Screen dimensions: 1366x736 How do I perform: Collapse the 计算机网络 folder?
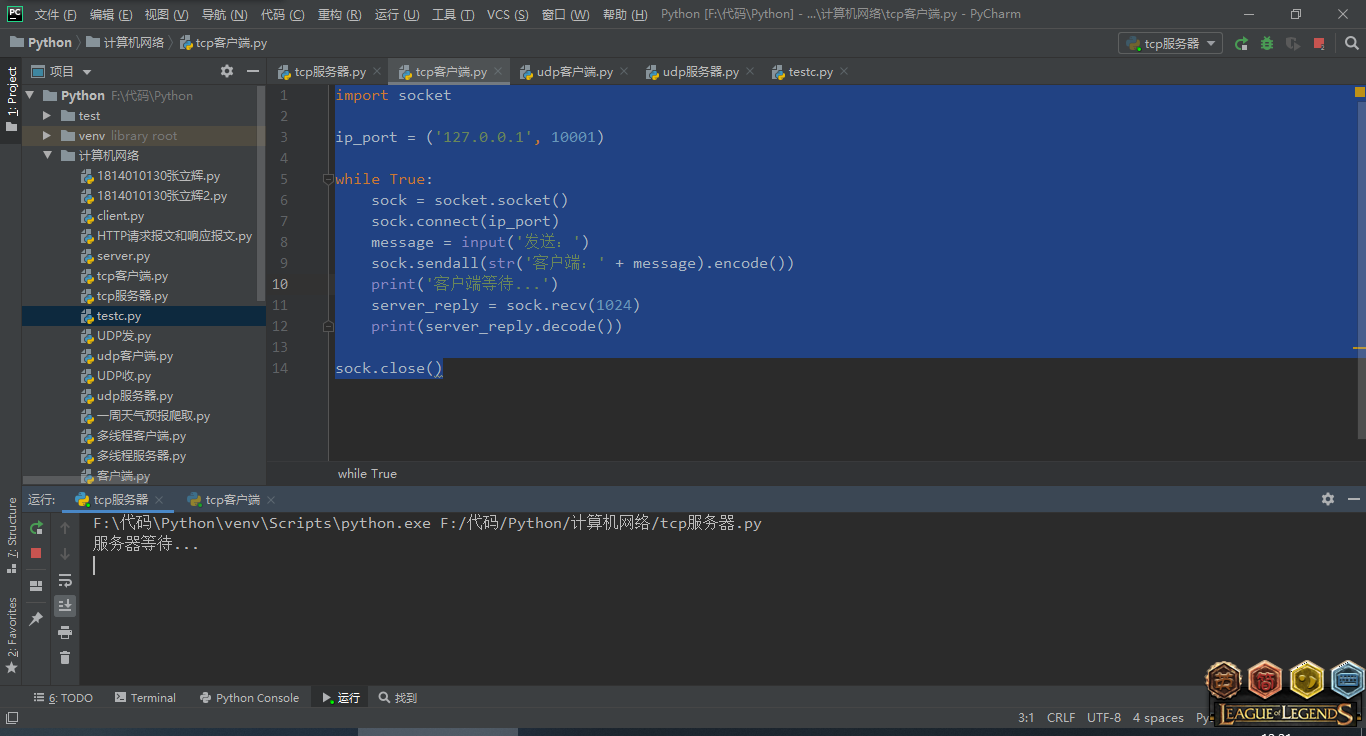click(47, 156)
